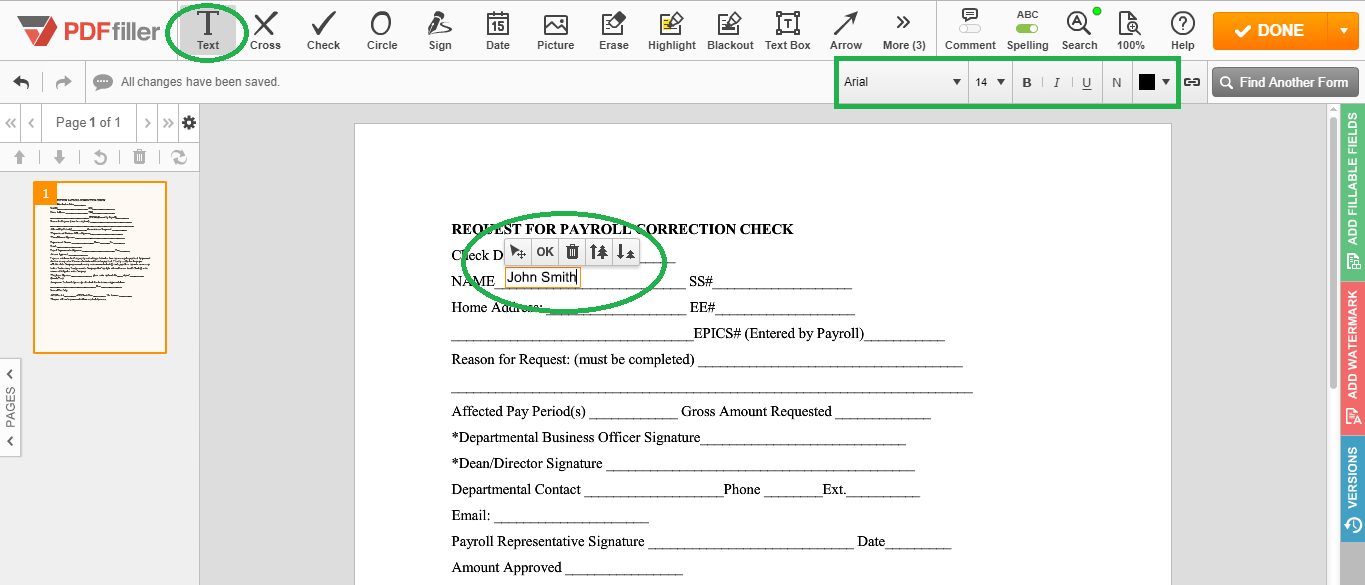Click the refresh pages icon
This screenshot has width=1365, height=585.
pyautogui.click(x=180, y=157)
